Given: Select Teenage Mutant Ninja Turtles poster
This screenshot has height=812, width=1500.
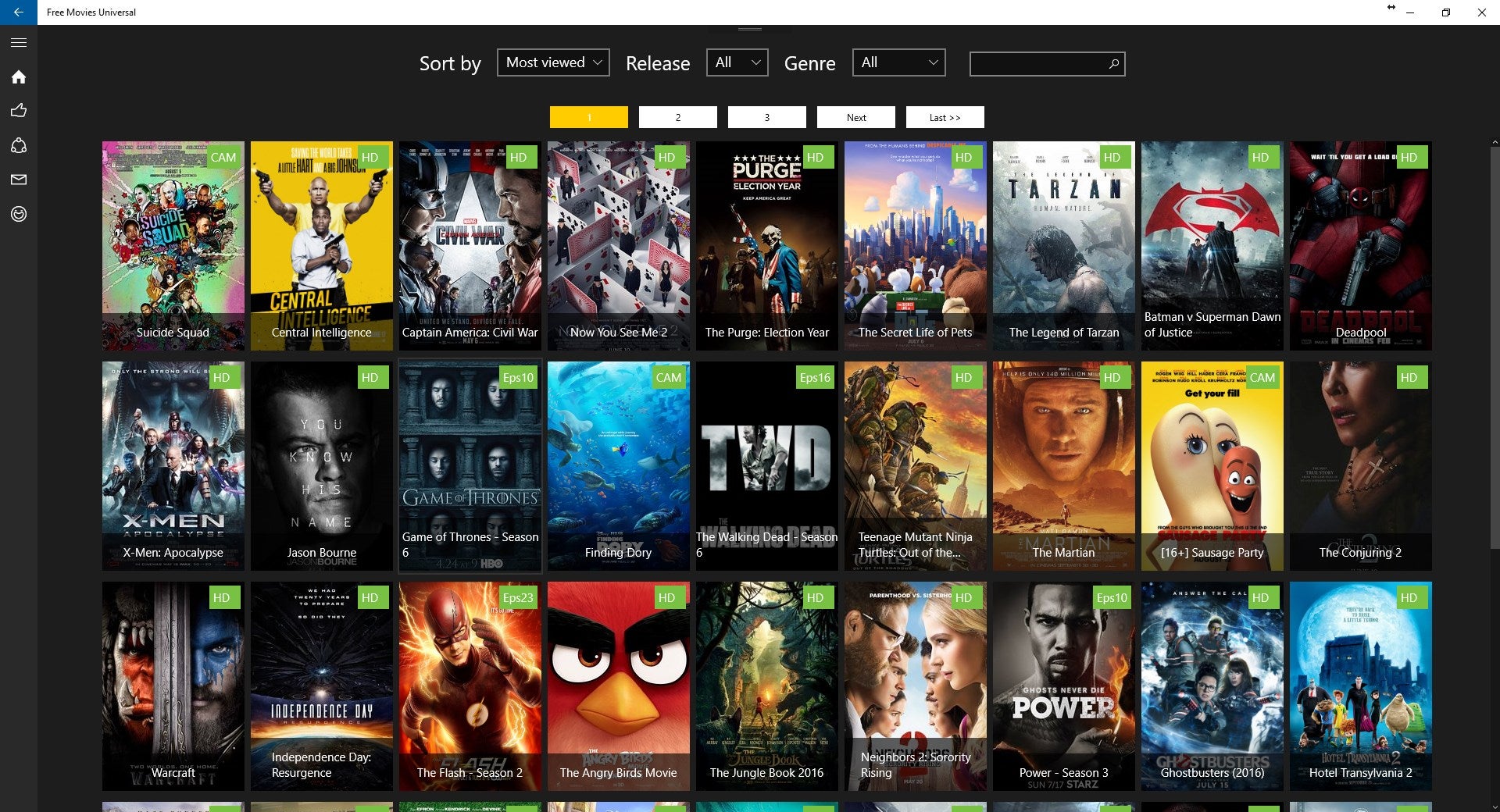Looking at the screenshot, I should [x=916, y=466].
